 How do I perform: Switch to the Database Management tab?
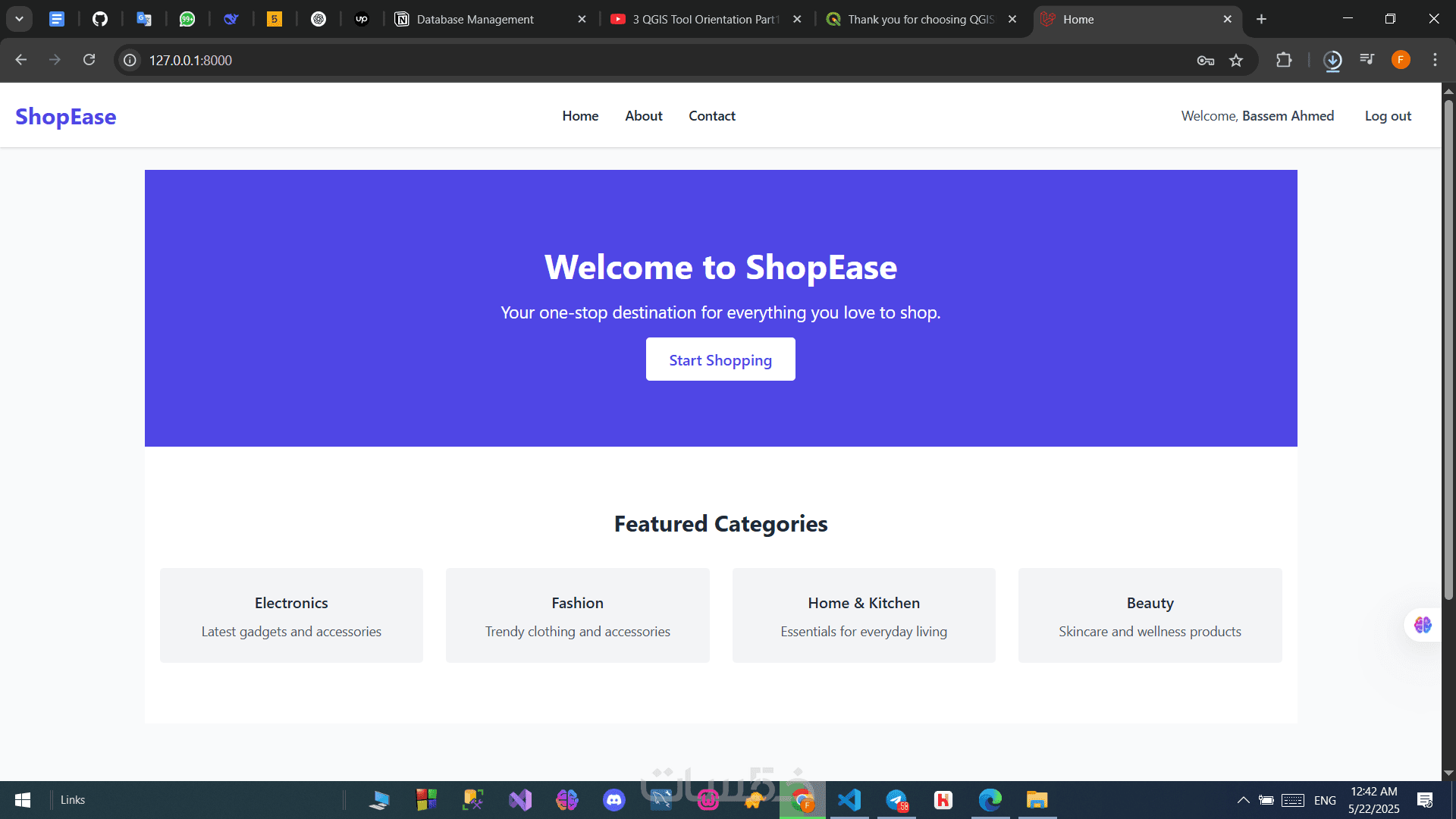475,19
